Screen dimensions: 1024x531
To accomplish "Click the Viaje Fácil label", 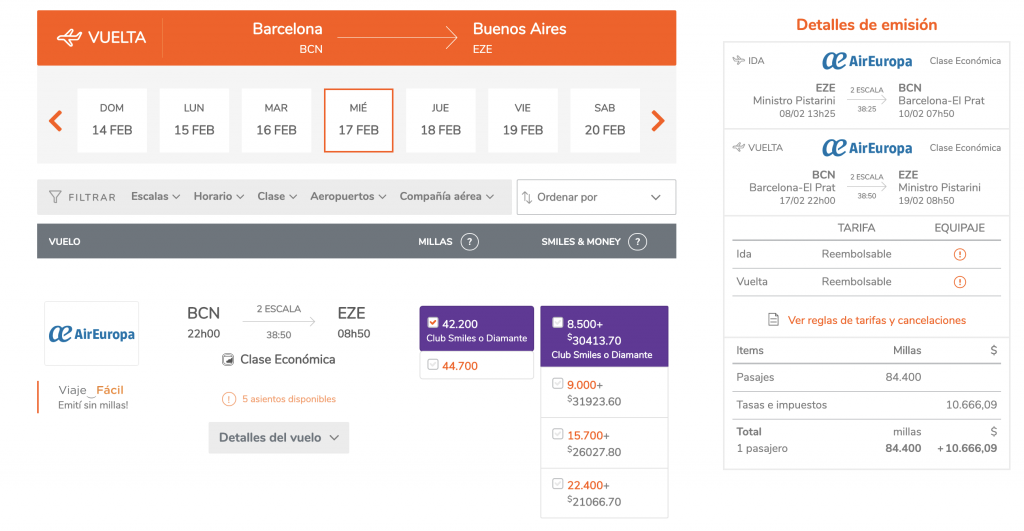I will pyautogui.click(x=91, y=390).
